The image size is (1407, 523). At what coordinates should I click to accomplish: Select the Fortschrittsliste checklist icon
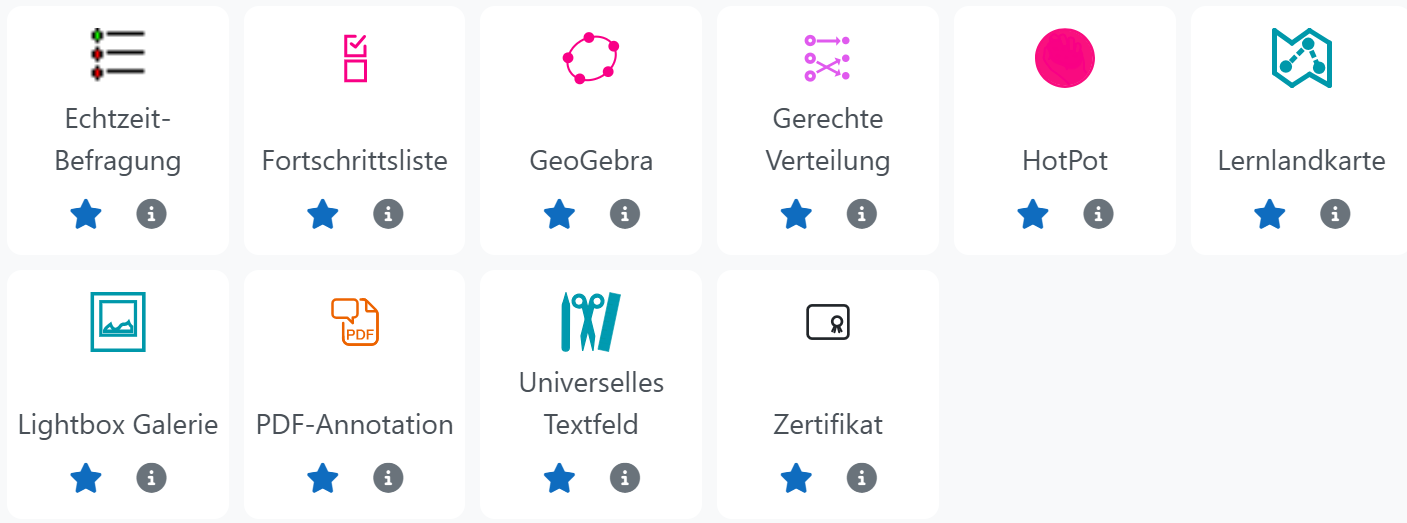[x=355, y=57]
